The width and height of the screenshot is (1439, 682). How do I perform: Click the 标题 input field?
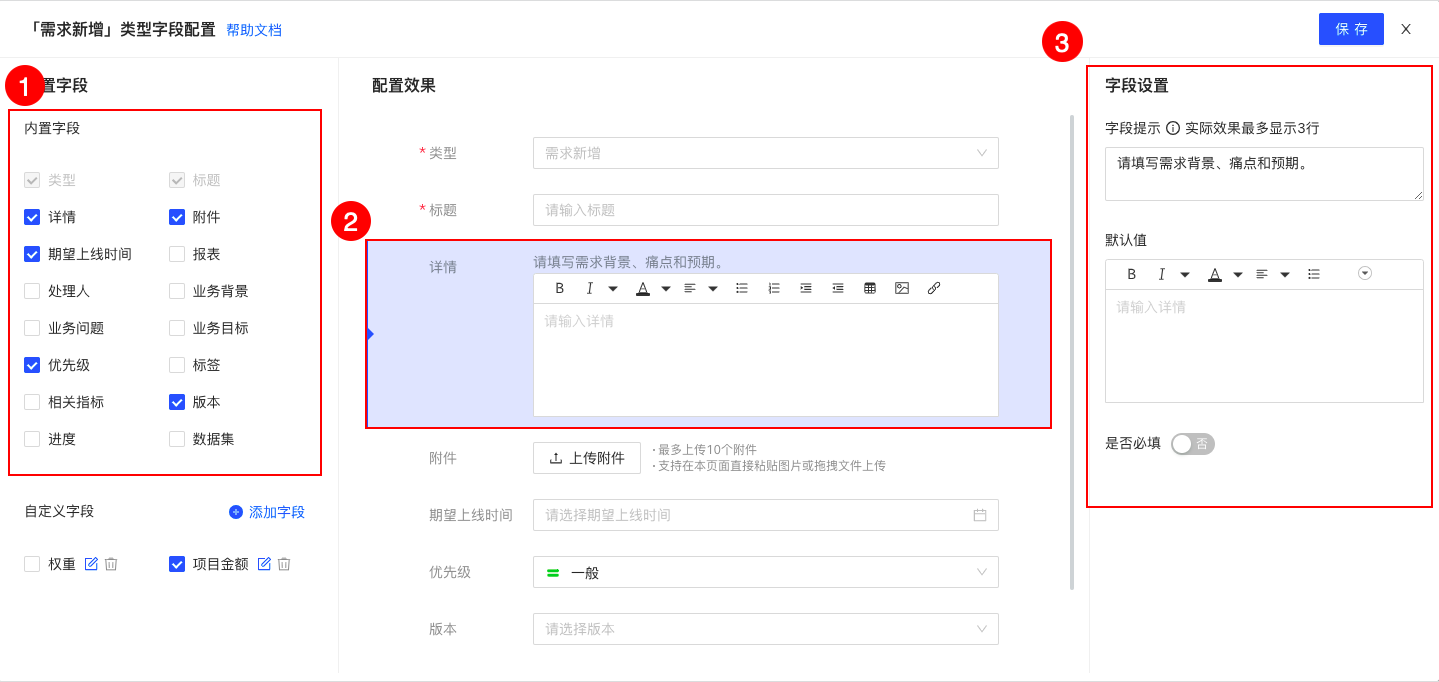click(x=765, y=210)
